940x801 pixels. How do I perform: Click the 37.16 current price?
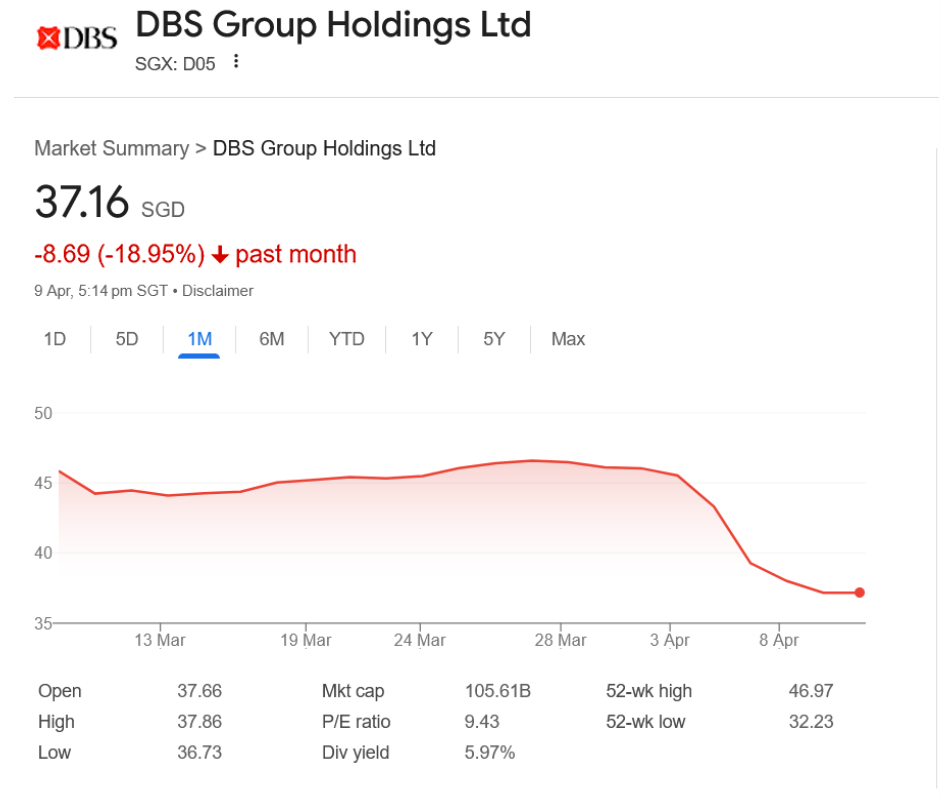(x=82, y=202)
